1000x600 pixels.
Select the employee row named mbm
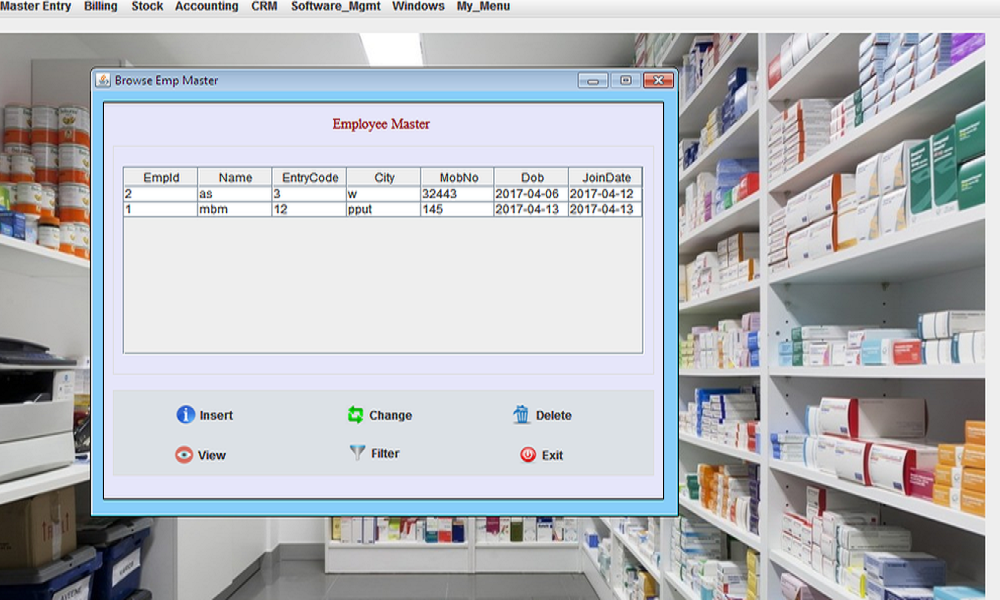[x=235, y=210]
